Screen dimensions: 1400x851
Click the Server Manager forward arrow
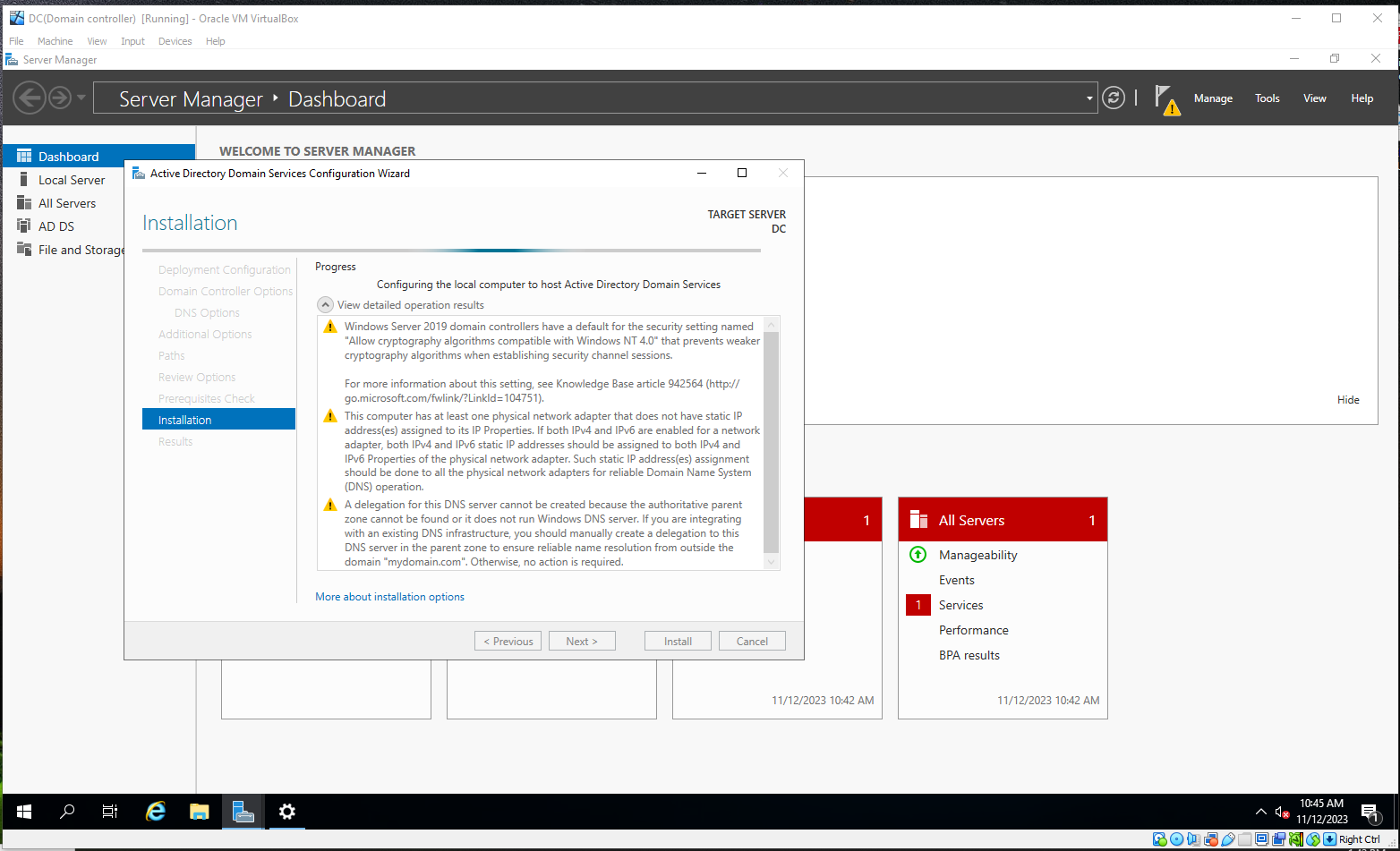pos(59,98)
